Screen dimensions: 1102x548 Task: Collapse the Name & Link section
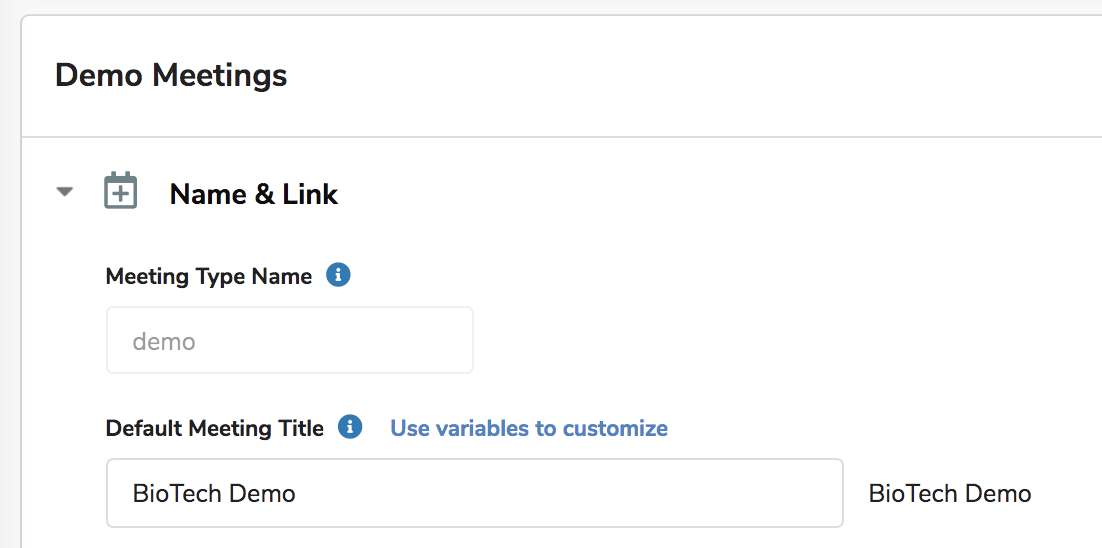[x=65, y=192]
